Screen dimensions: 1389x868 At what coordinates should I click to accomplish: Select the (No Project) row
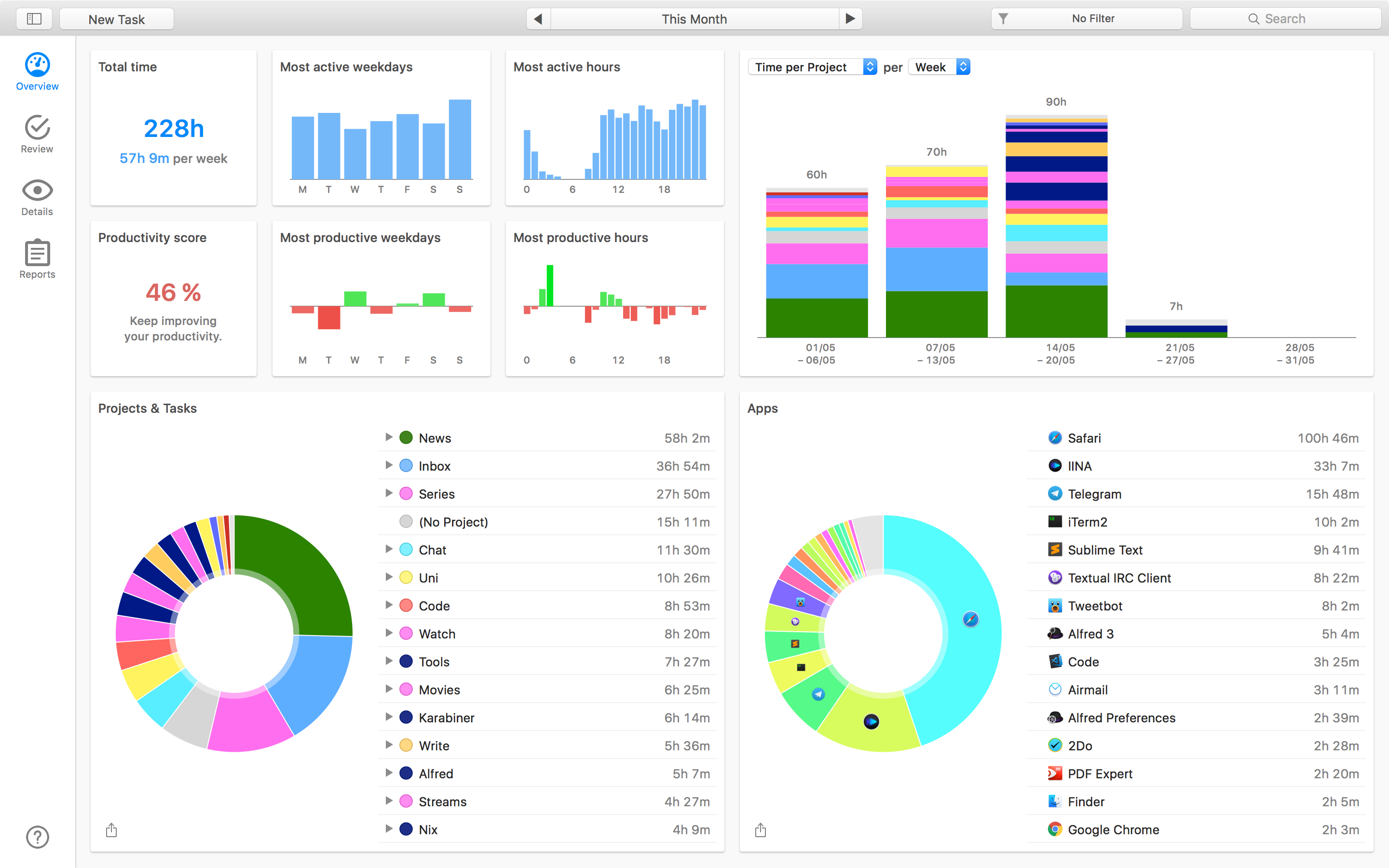(x=547, y=522)
